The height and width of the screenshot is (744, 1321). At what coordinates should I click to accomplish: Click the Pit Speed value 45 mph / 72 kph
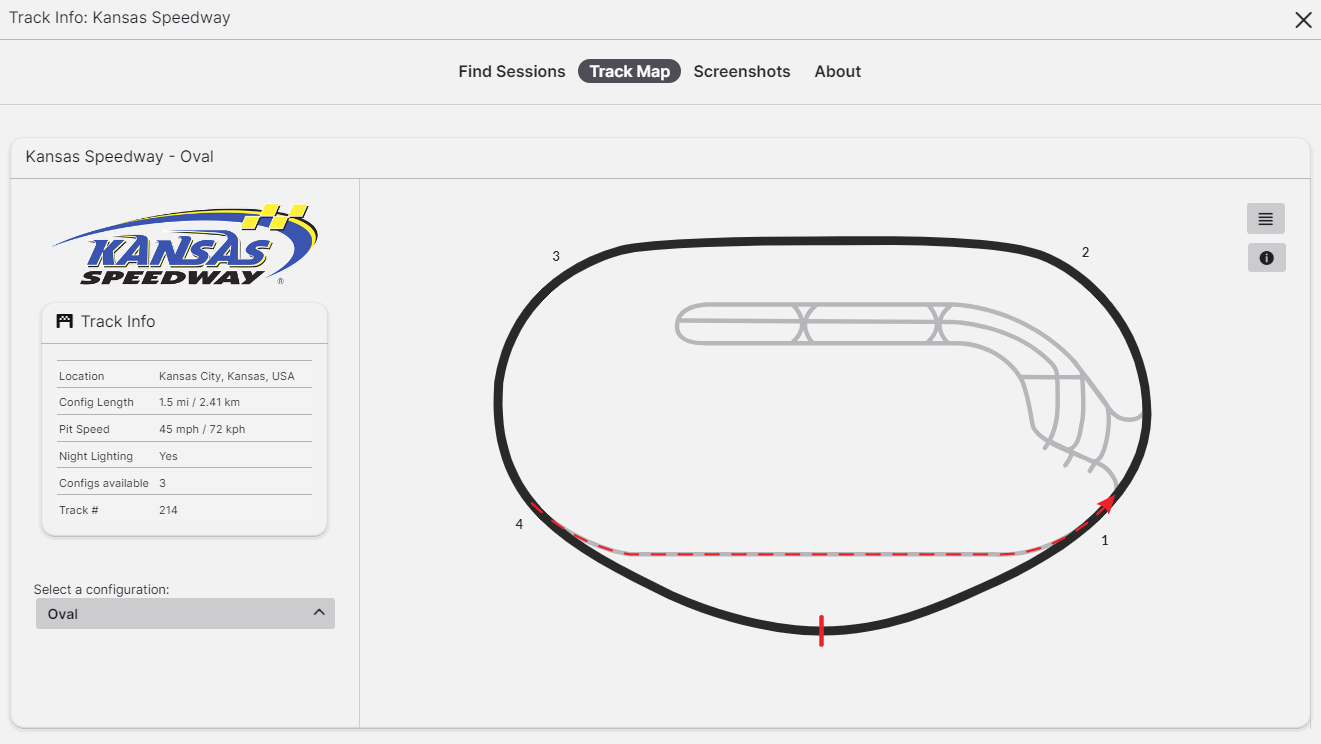202,429
